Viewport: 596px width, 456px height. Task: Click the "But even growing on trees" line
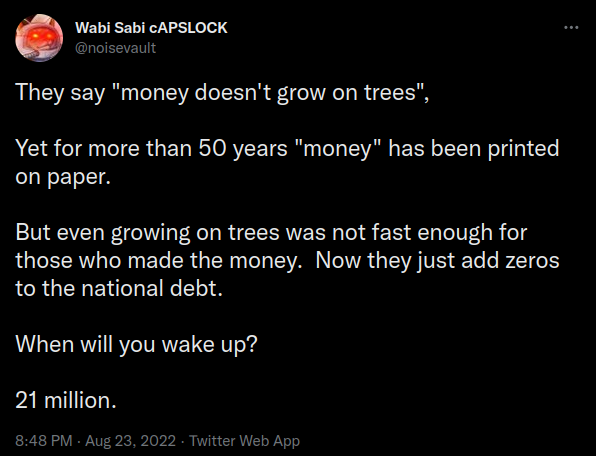pyautogui.click(x=271, y=232)
